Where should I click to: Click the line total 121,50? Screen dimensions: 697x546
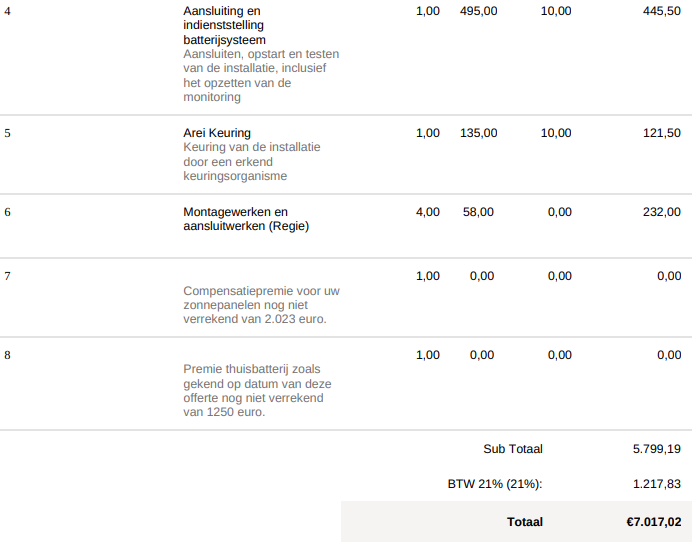pos(661,133)
